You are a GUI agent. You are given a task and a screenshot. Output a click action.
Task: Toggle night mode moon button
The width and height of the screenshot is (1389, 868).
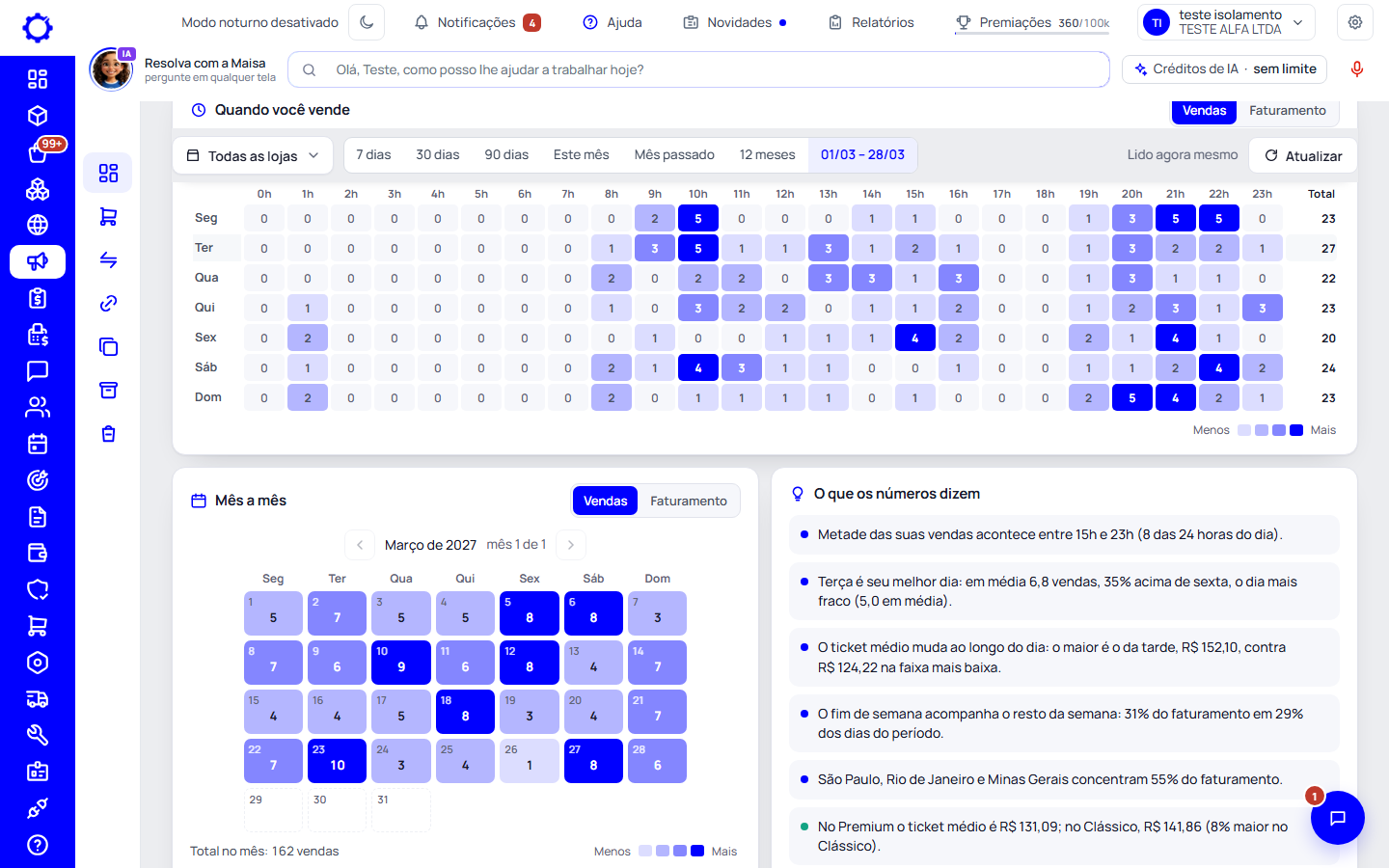tap(367, 22)
